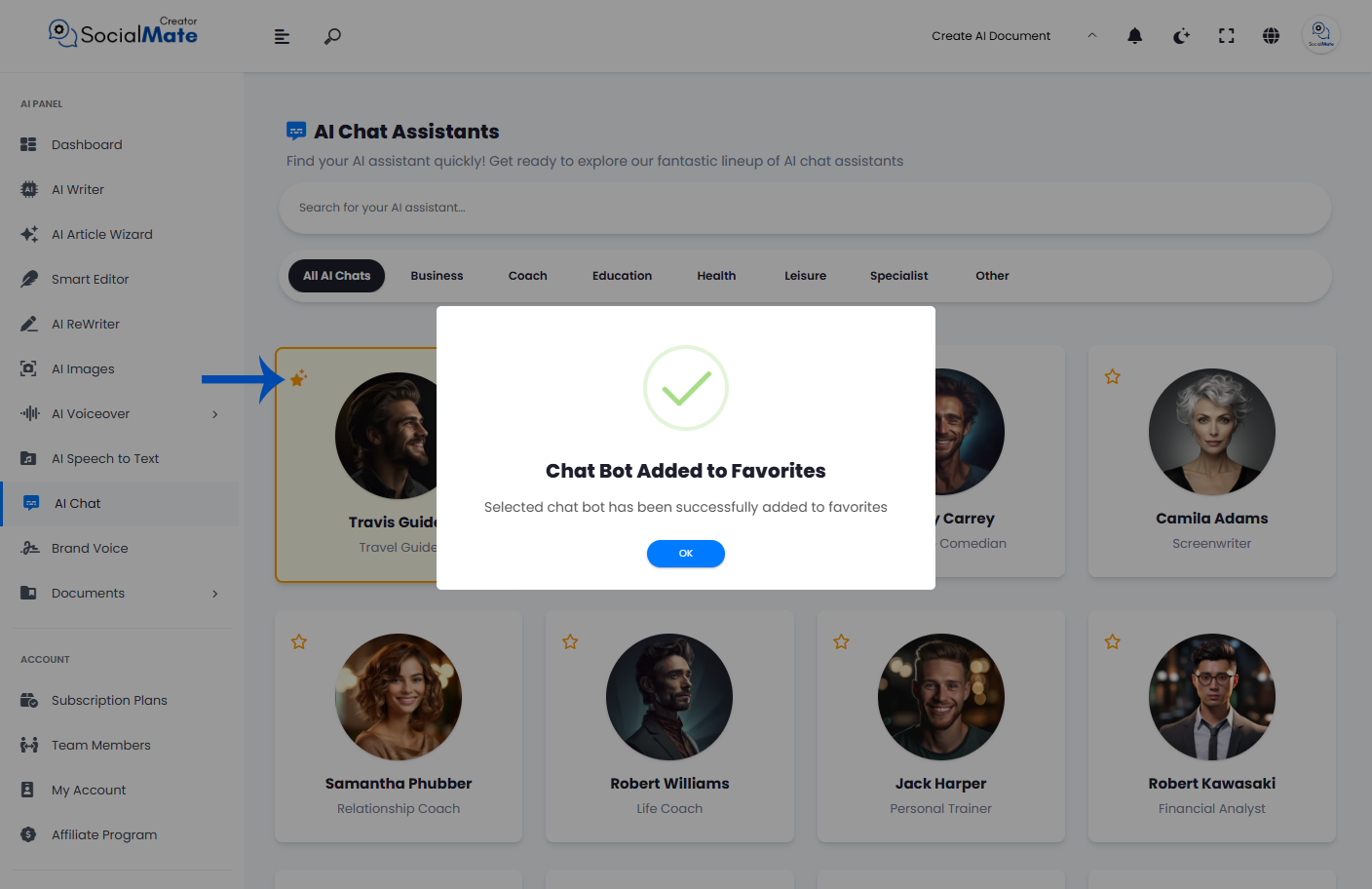Click the notification bell icon
1372x889 pixels.
[x=1135, y=36]
